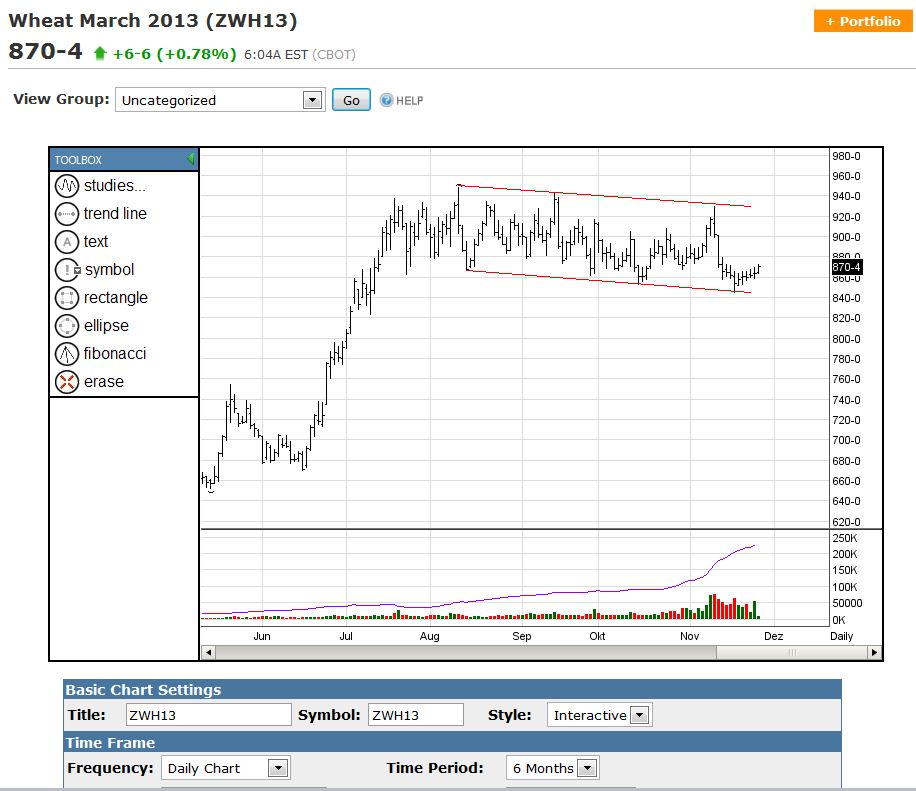Click the Jul month label on time axis
The width and height of the screenshot is (916, 791).
pyautogui.click(x=346, y=636)
